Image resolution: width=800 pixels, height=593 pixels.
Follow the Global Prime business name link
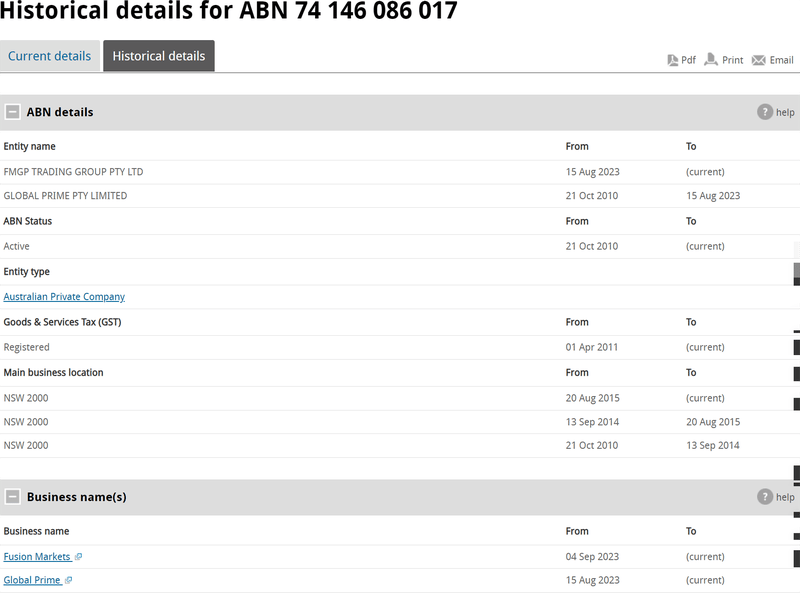(32, 580)
